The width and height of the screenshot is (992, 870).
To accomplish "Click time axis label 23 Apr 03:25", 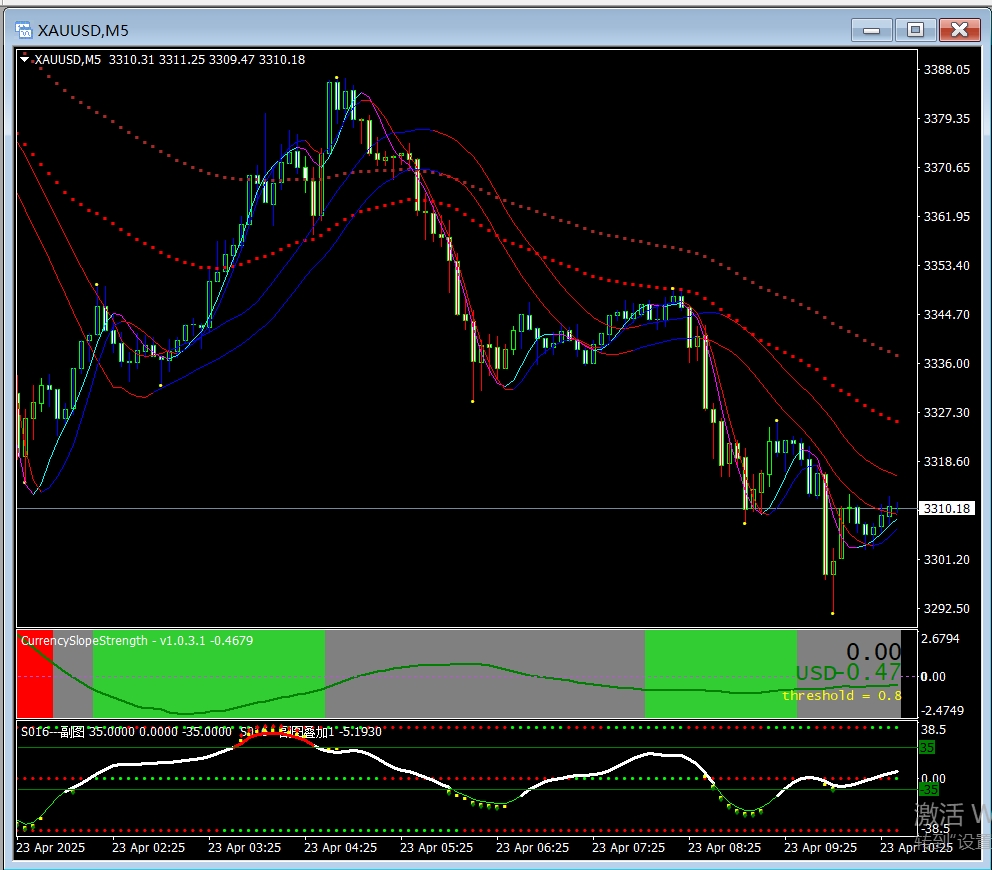I will 245,848.
